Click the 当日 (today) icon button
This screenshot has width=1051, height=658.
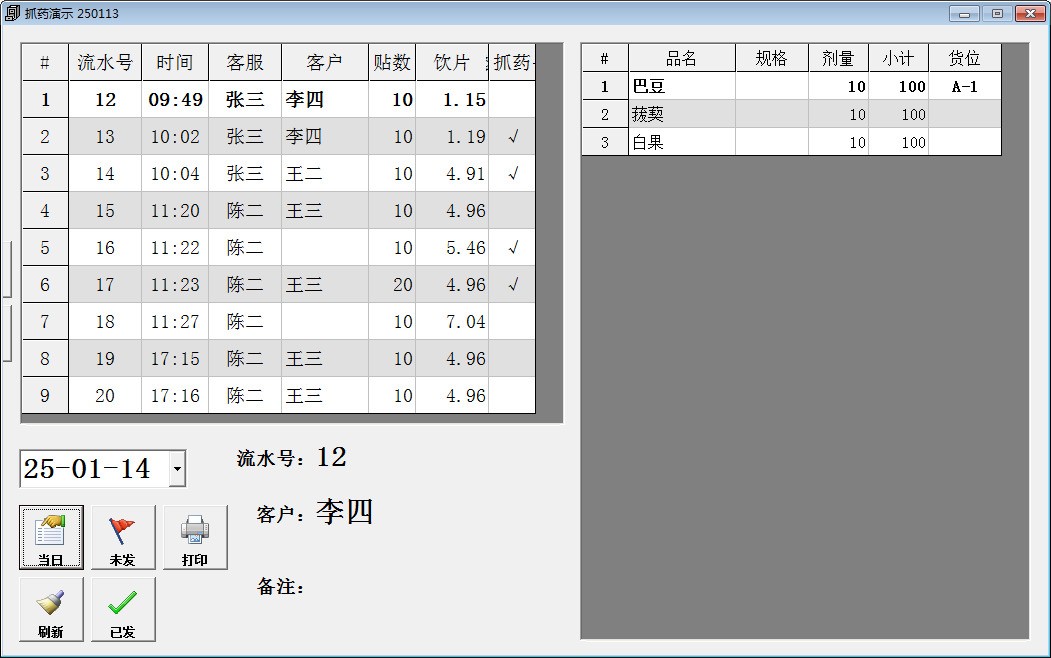click(51, 537)
